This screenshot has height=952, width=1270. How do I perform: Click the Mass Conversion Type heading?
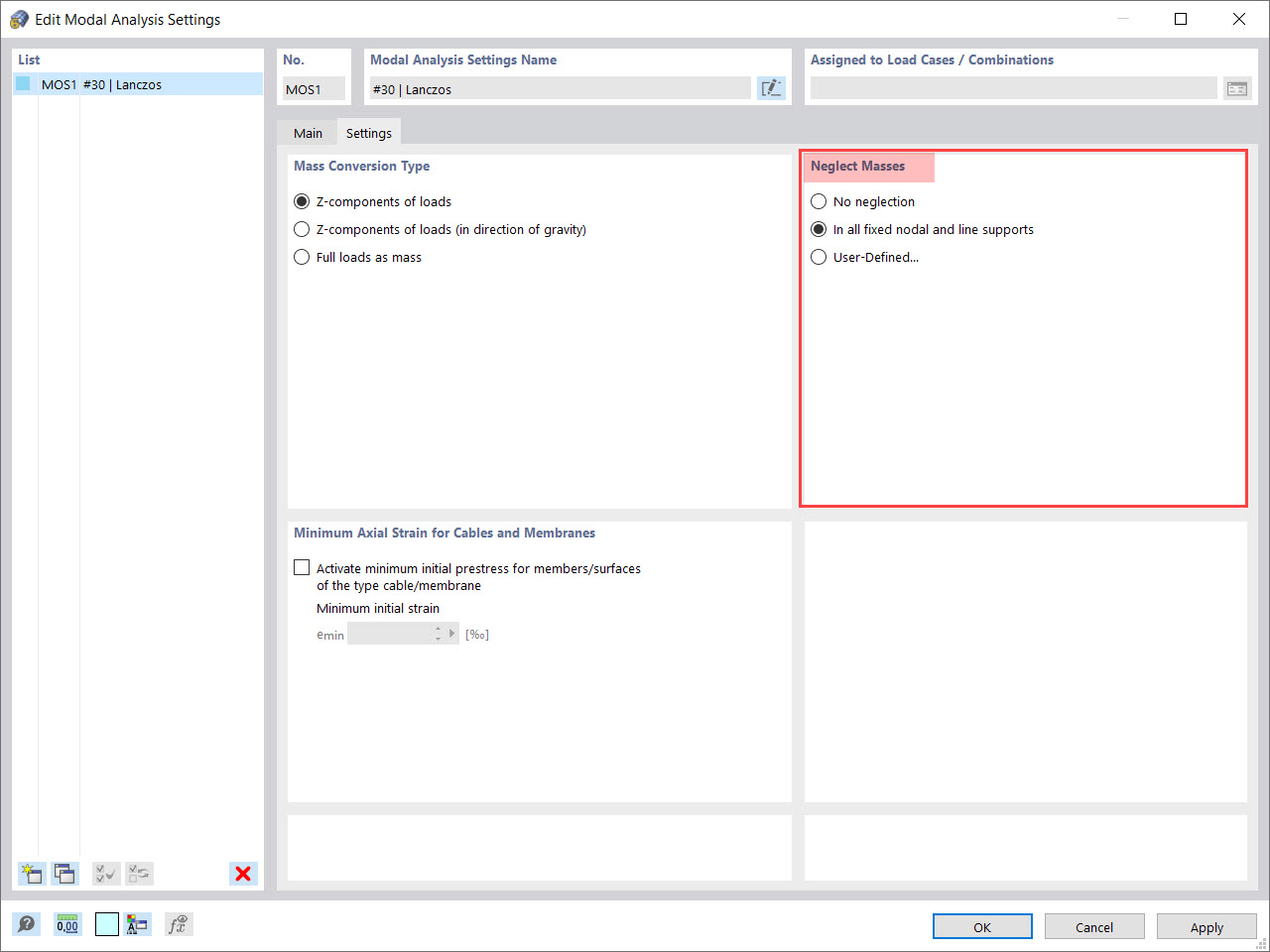[361, 166]
